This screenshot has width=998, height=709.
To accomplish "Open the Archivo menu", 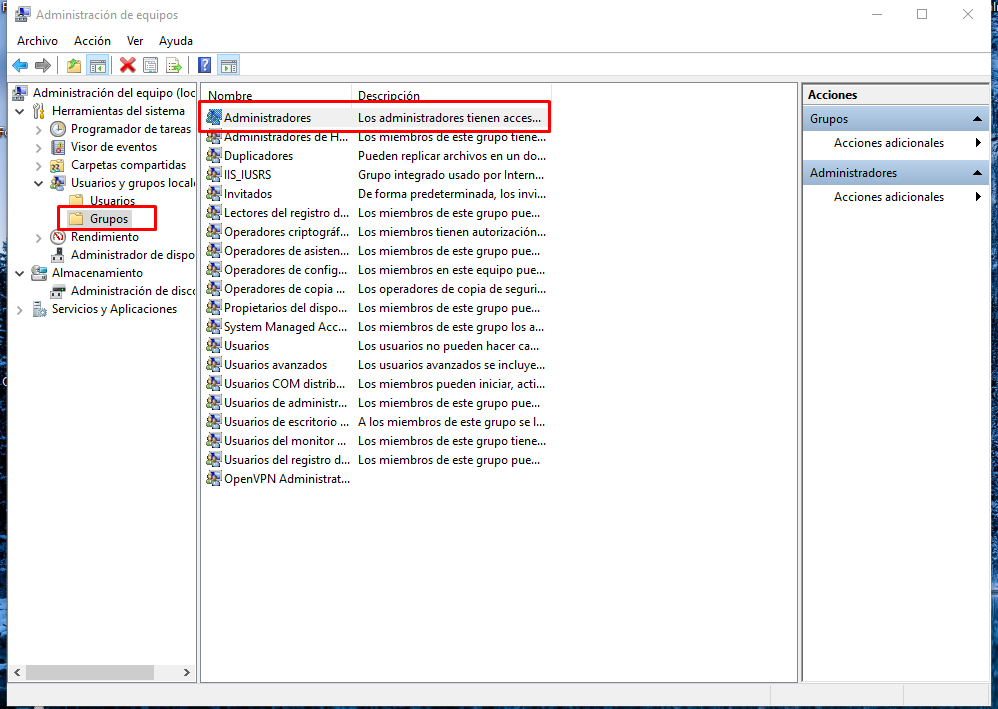I will tap(37, 41).
